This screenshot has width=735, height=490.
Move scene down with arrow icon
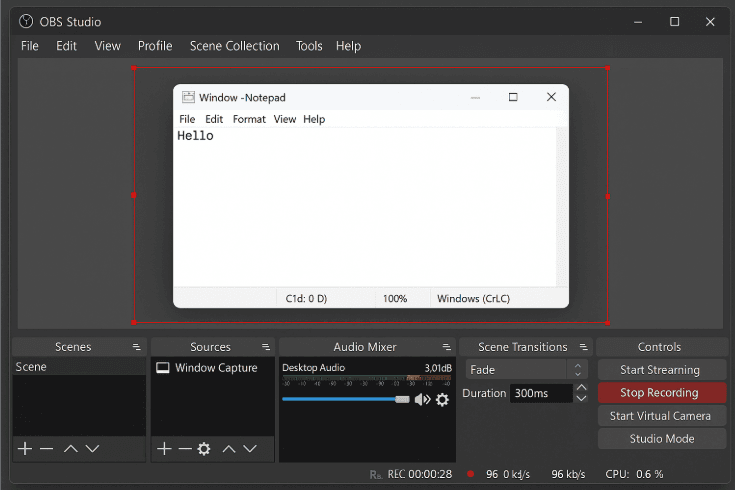coord(92,449)
